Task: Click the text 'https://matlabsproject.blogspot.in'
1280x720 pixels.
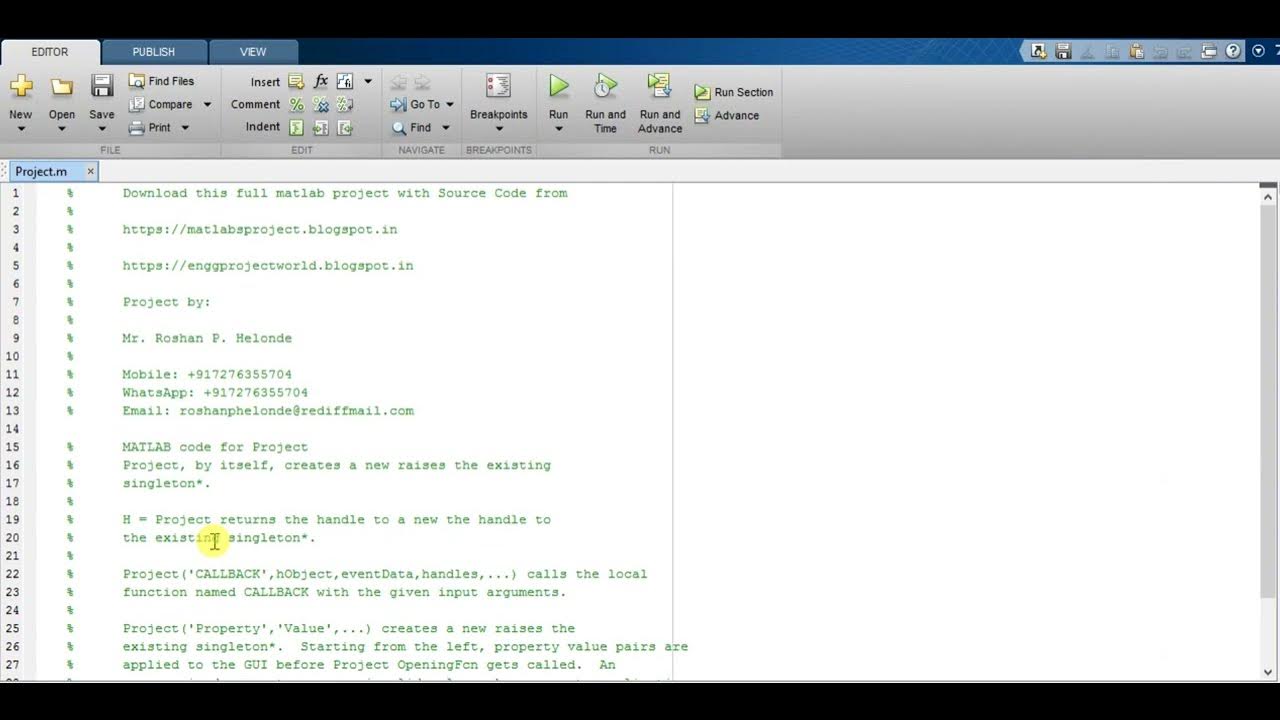Action: coord(260,229)
